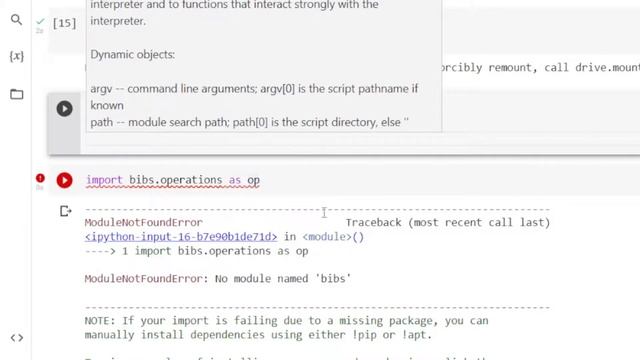Open the variables inspector {x} panel
The height and width of the screenshot is (360, 640).
pyautogui.click(x=17, y=56)
